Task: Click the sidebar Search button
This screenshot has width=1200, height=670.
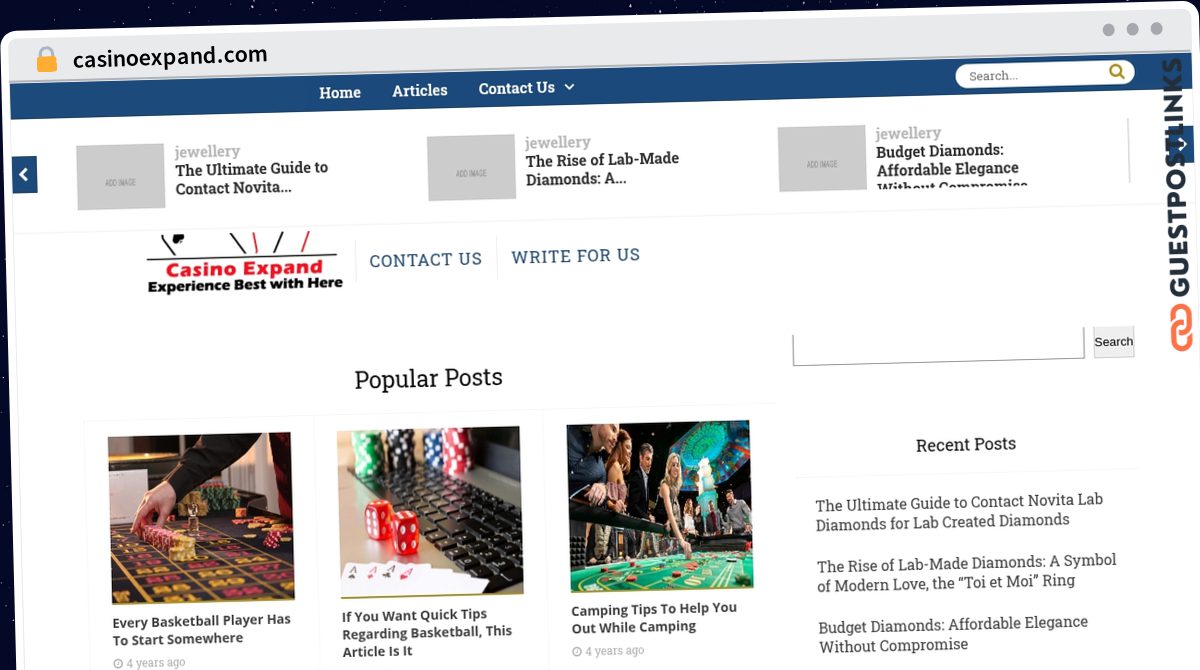Action: coord(1113,341)
